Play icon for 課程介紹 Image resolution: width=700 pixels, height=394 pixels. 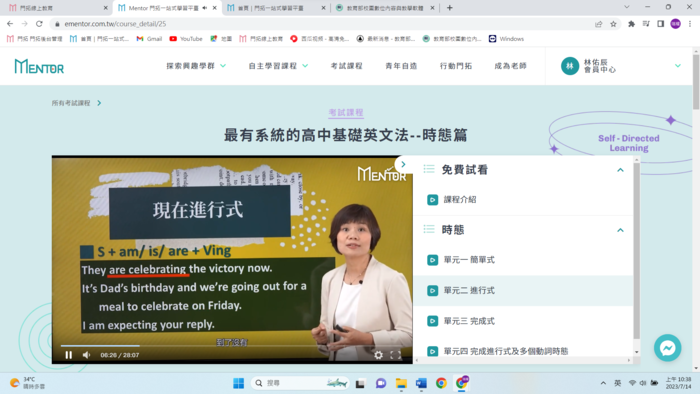[x=432, y=199]
